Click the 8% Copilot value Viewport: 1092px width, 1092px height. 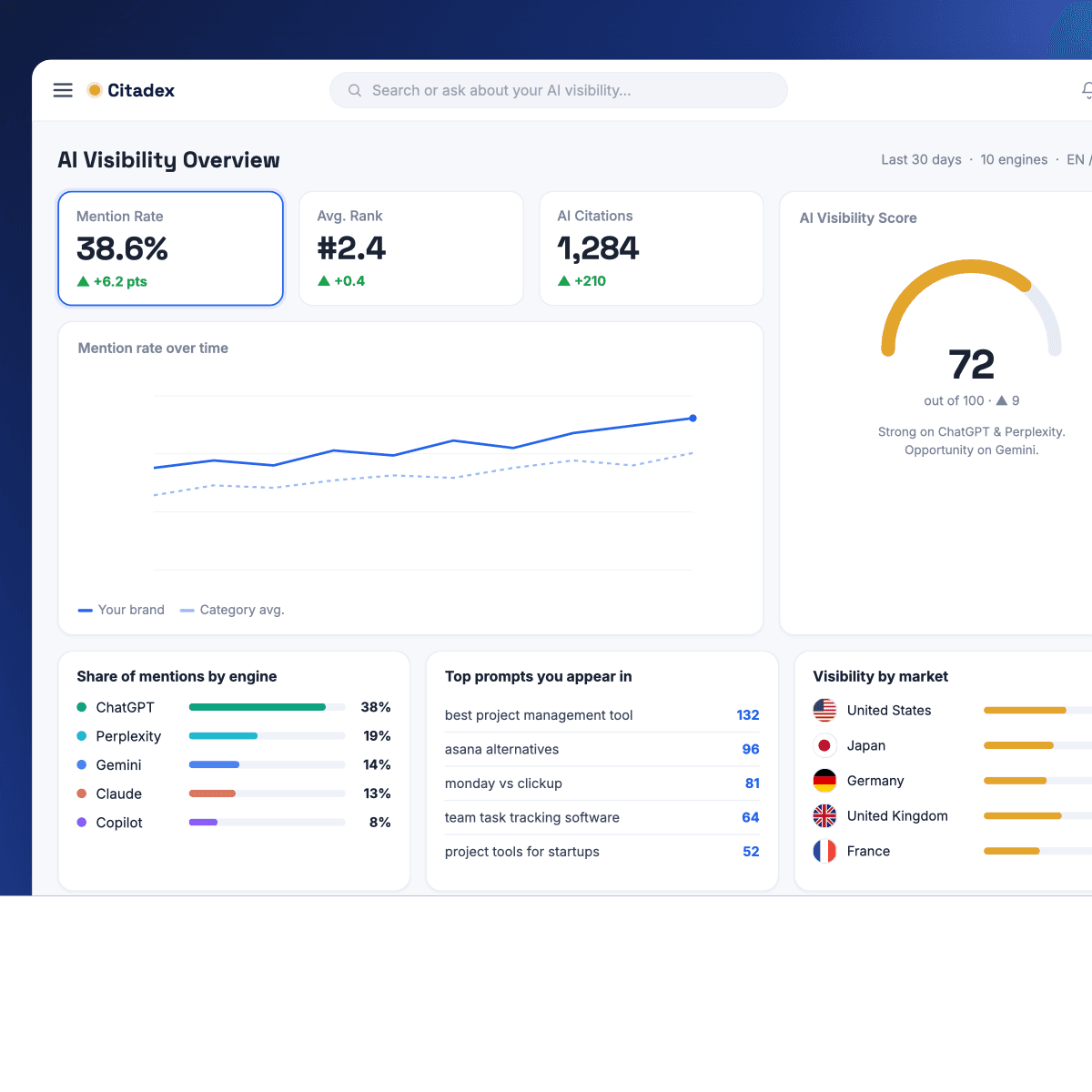pos(380,823)
